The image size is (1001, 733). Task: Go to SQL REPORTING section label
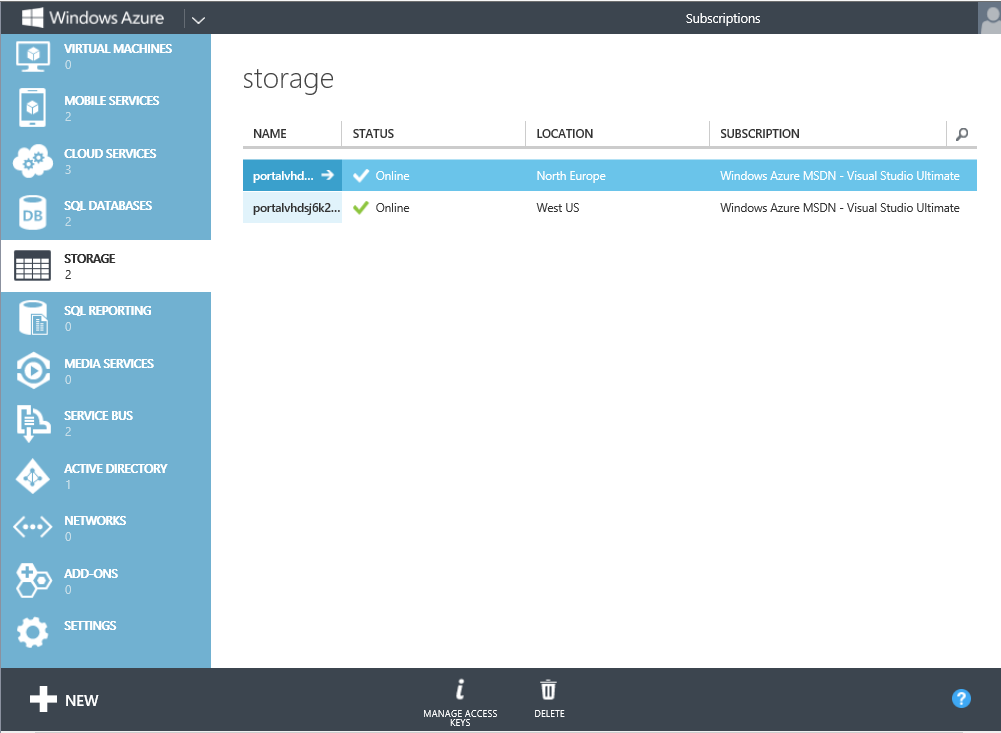[107, 310]
